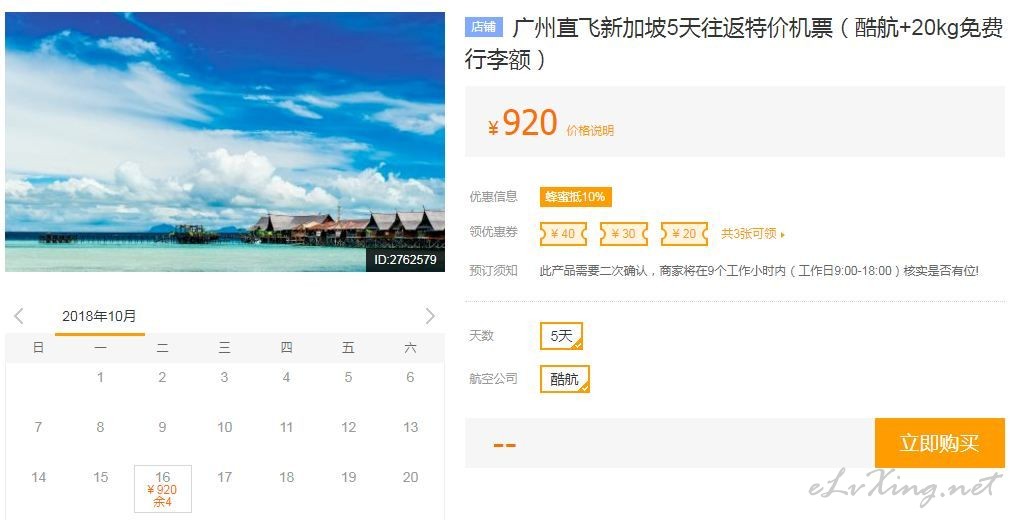The image size is (1013, 520).
Task: Click date 20 in the calendar
Action: point(410,477)
